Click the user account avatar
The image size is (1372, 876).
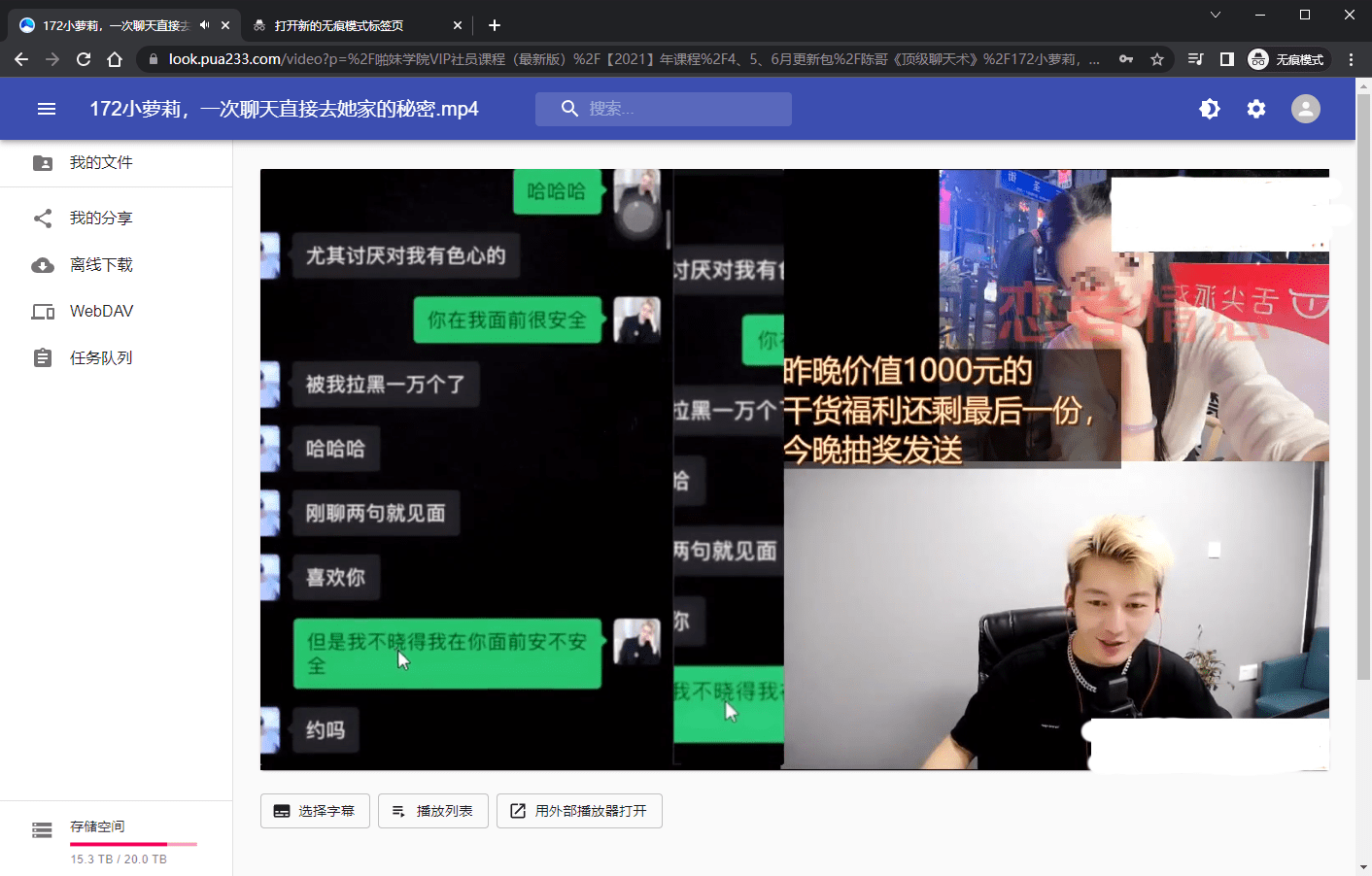(x=1305, y=109)
